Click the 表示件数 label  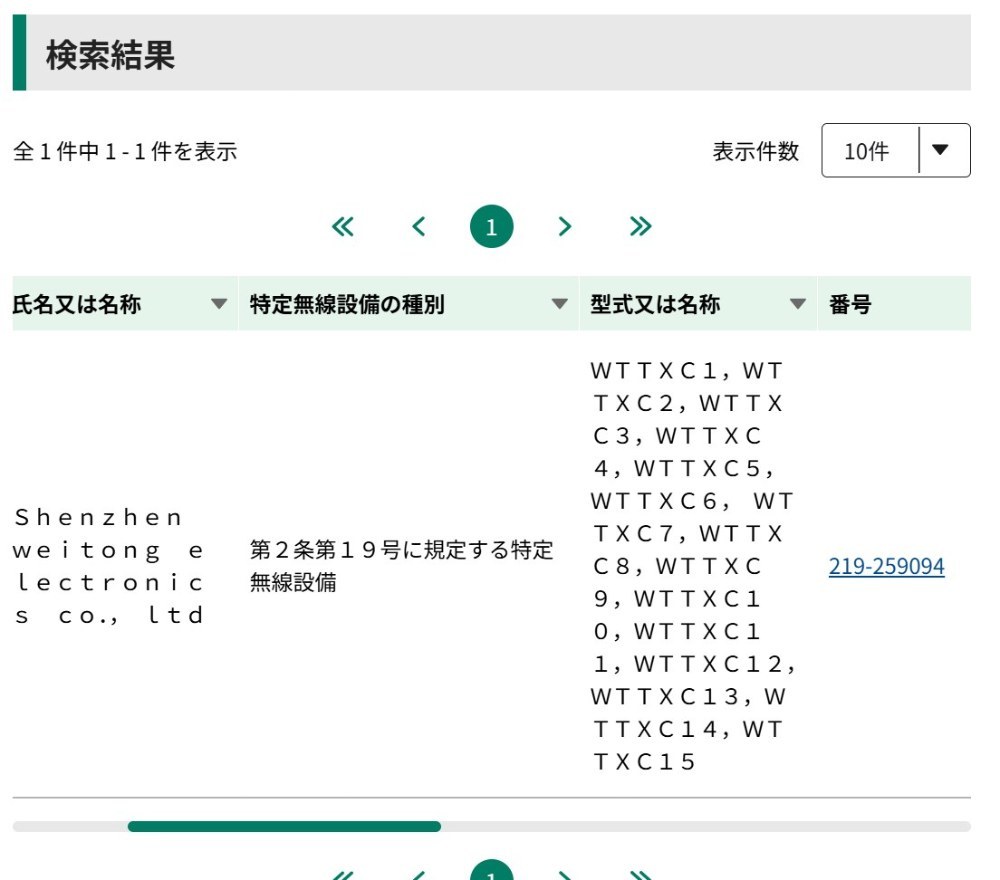point(755,151)
